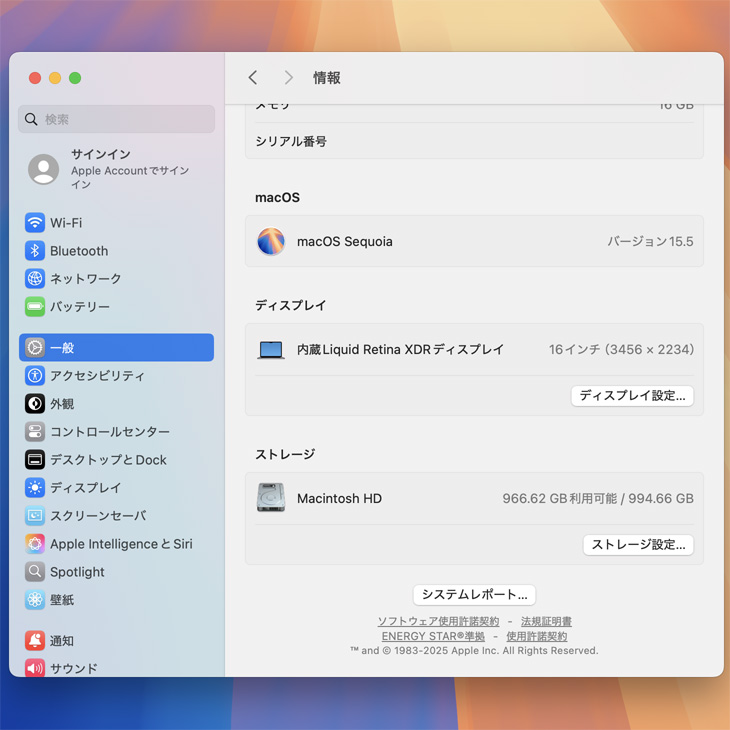The image size is (730, 730).
Task: Click the デスクトップとDock icon
Action: point(35,460)
